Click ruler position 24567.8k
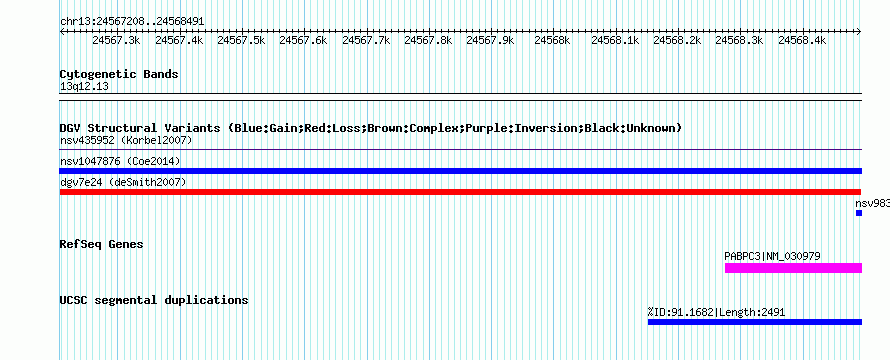The height and width of the screenshot is (360, 890). (428, 40)
